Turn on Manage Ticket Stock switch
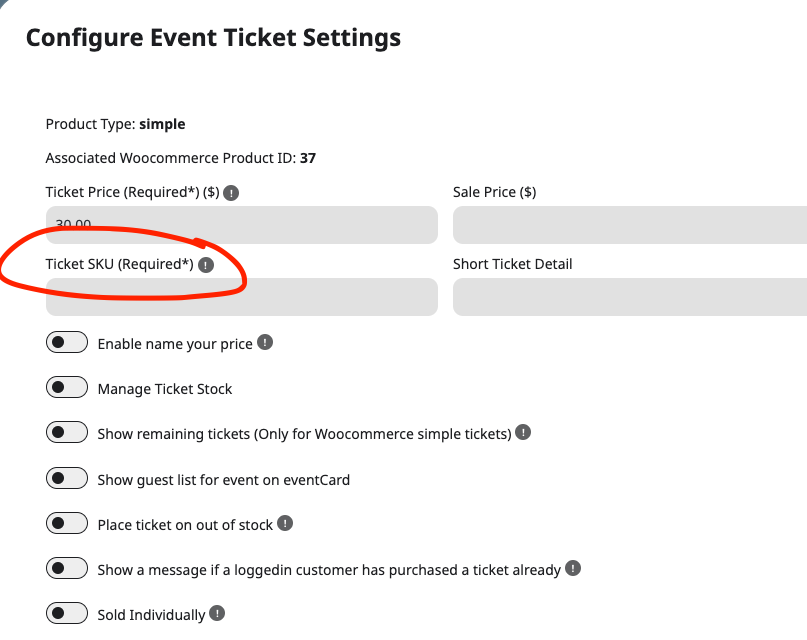Image resolution: width=807 pixels, height=640 pixels. (x=67, y=387)
